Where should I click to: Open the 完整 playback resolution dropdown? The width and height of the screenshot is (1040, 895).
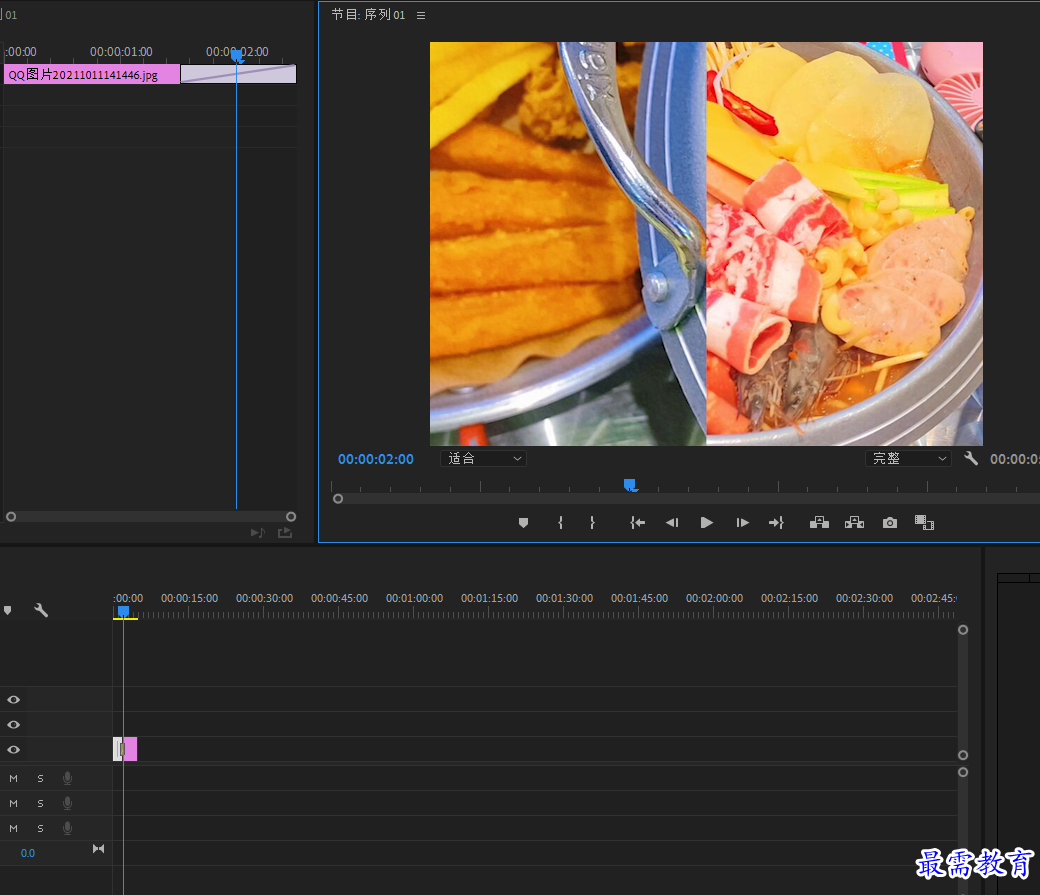click(x=908, y=458)
